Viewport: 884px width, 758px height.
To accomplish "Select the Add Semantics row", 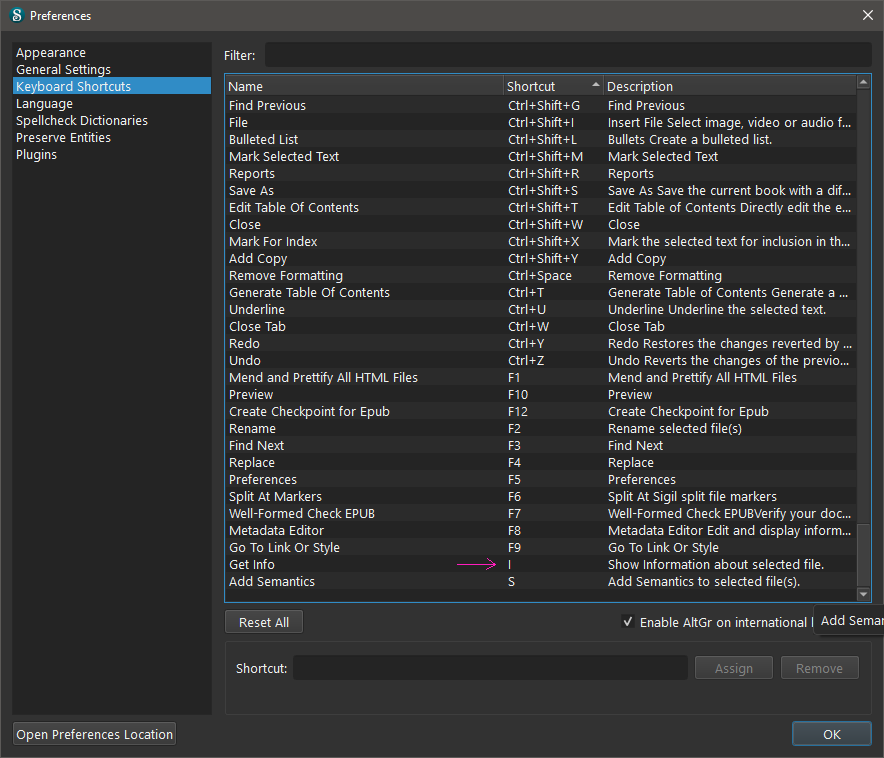I will coord(541,582).
